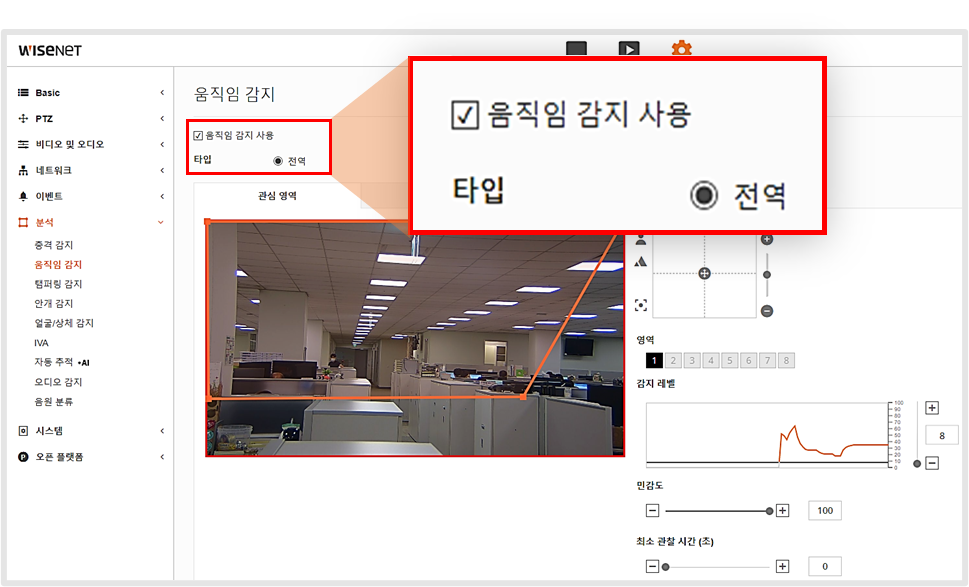Image resolution: width=969 pixels, height=587 pixels.
Task: Open the 관심 영역 tab
Action: point(277,196)
